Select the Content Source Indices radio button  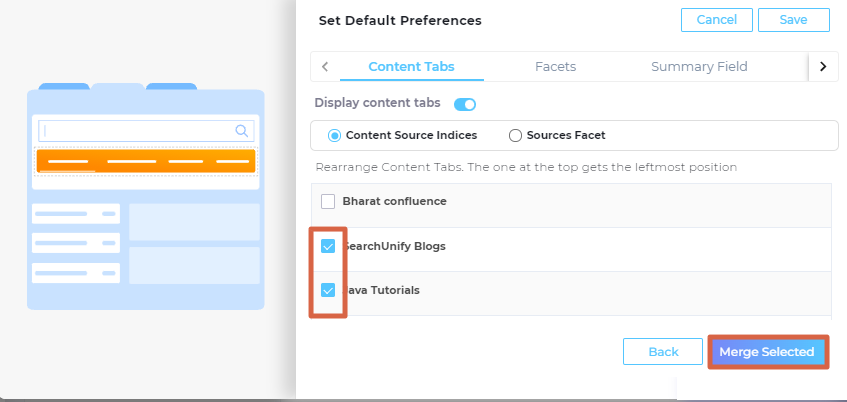[335, 135]
